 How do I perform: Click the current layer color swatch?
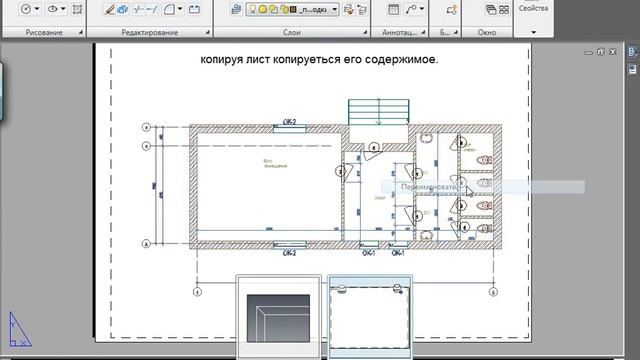[293, 9]
